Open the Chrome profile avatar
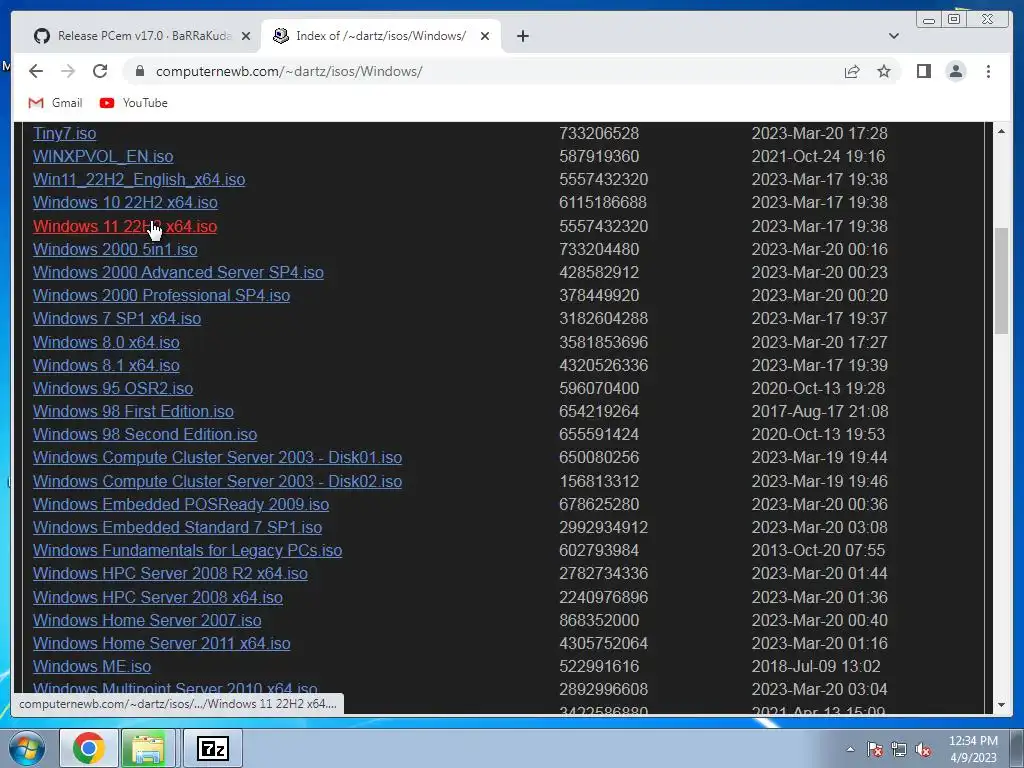 tap(955, 71)
